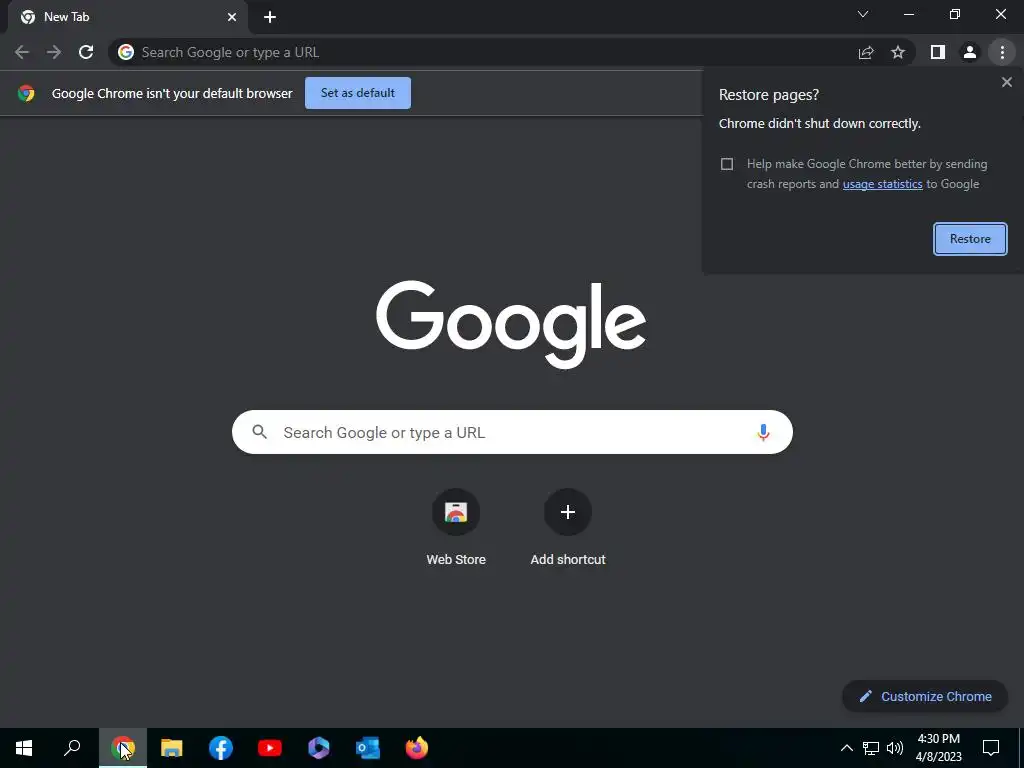This screenshot has width=1024, height=768.
Task: Open taskbar Search
Action: 72,748
